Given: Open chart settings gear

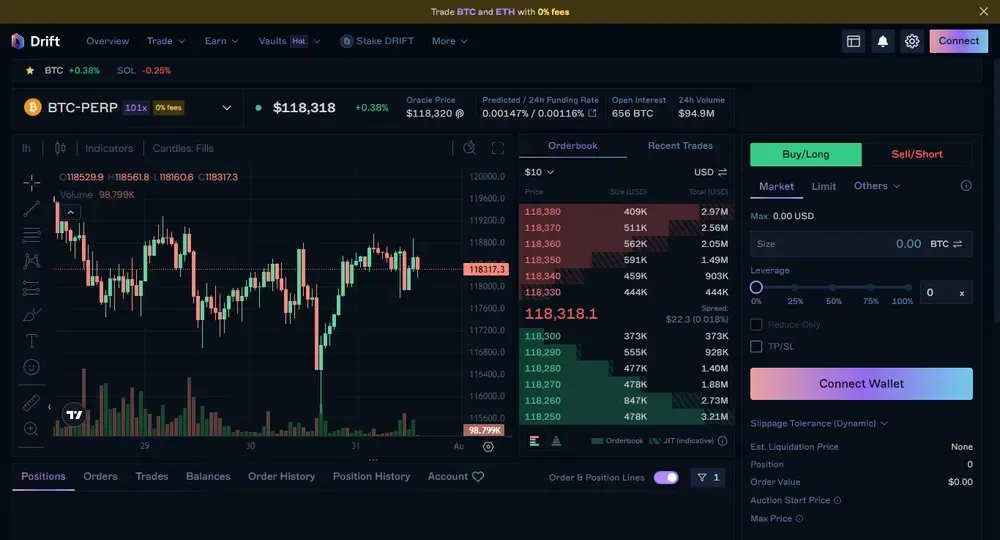Looking at the screenshot, I should click(x=488, y=447).
